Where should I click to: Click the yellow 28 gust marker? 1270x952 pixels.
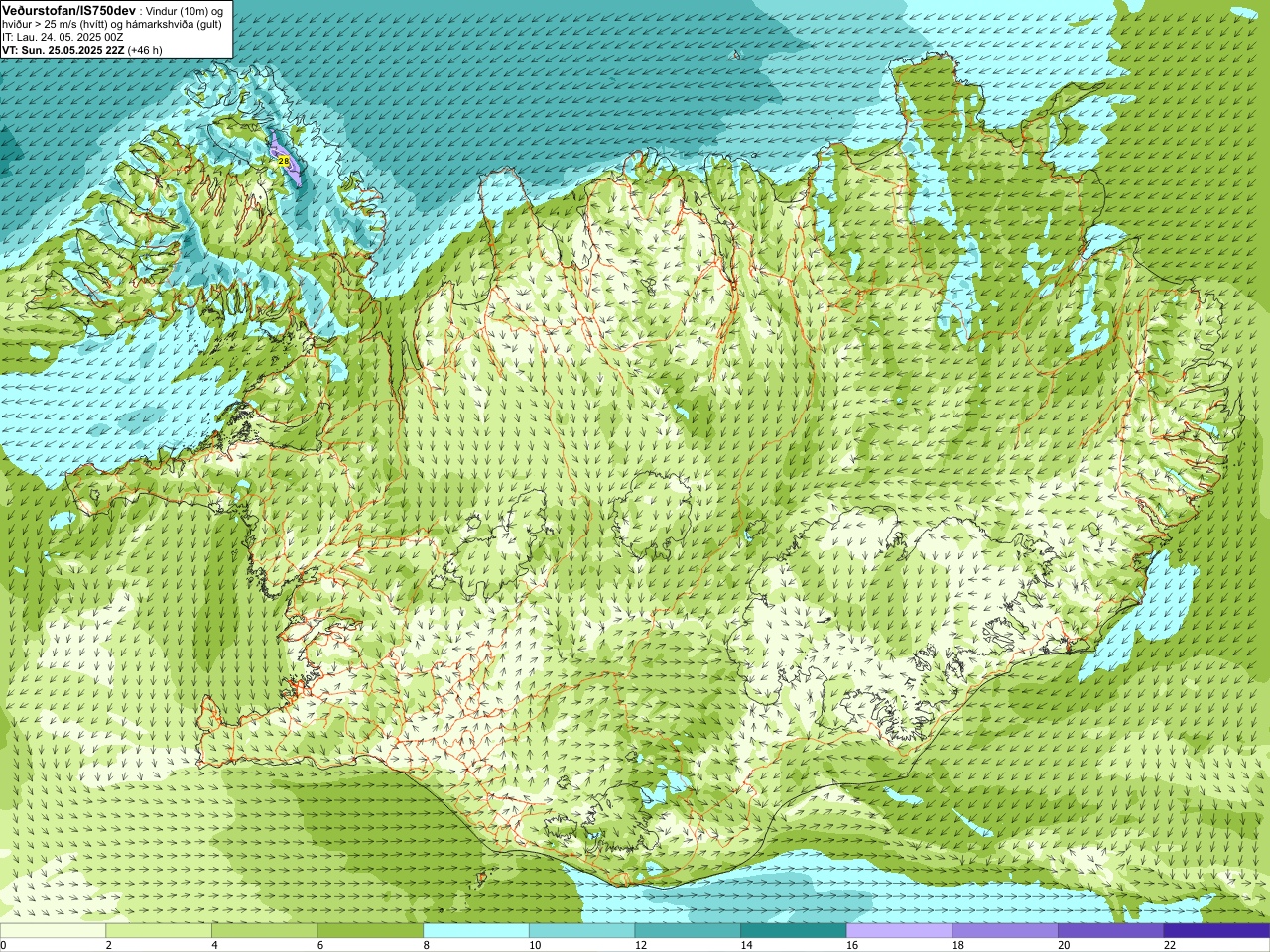[x=283, y=161]
